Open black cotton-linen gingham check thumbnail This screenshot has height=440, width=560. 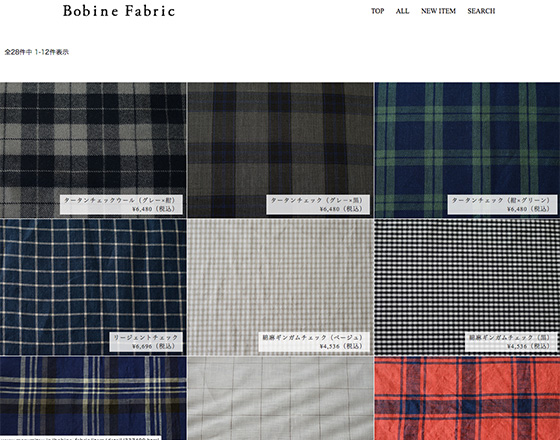click(x=468, y=287)
